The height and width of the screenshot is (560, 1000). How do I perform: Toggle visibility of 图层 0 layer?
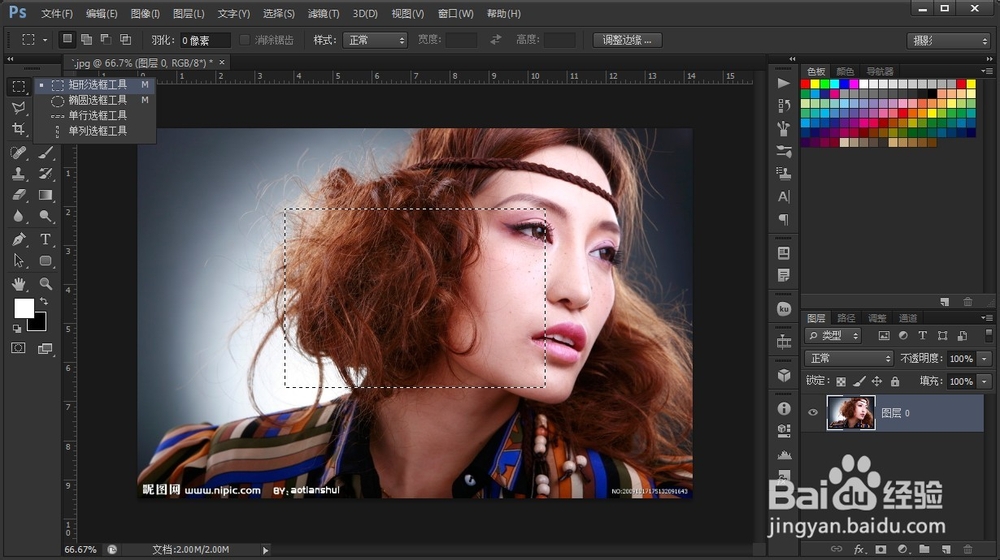point(813,413)
